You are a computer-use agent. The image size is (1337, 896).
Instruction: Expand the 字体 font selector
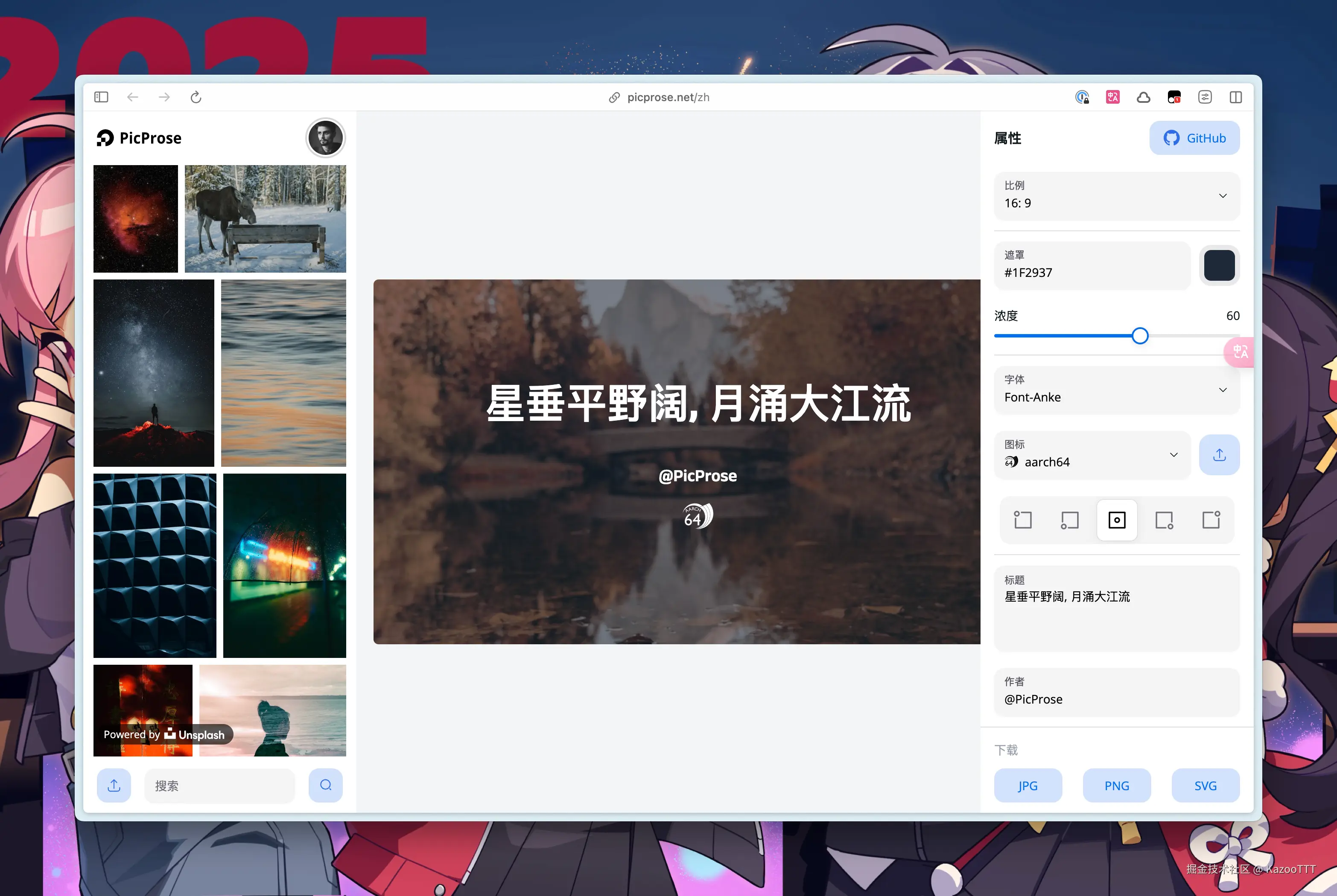[1116, 390]
